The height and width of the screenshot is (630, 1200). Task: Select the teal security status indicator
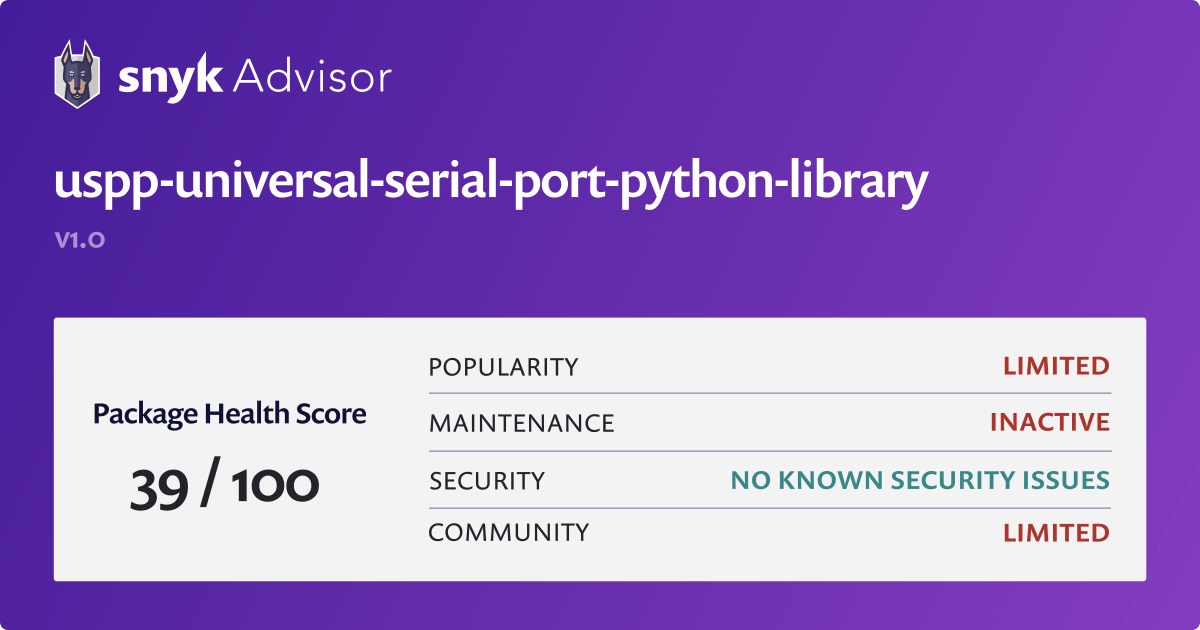921,480
